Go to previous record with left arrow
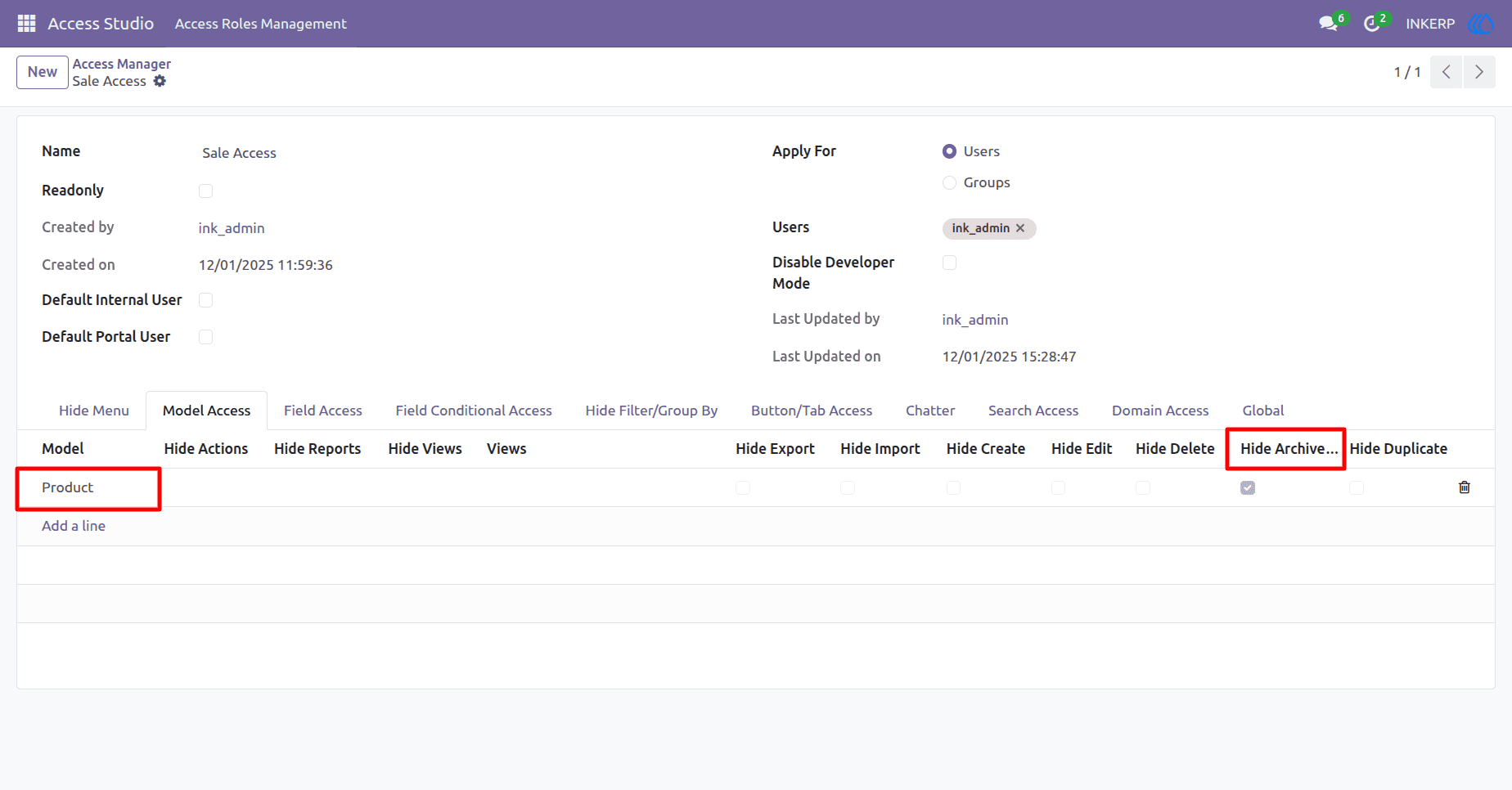 coord(1446,72)
